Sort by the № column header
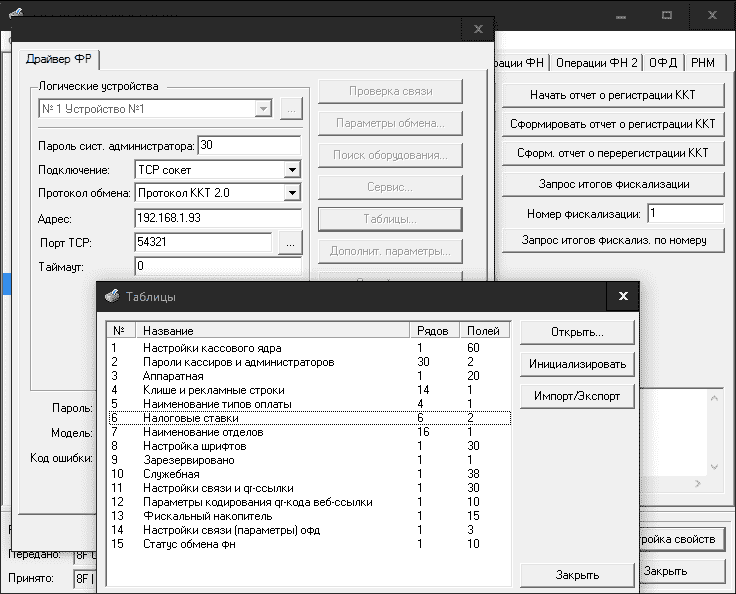The width and height of the screenshot is (736, 594). coord(122,331)
